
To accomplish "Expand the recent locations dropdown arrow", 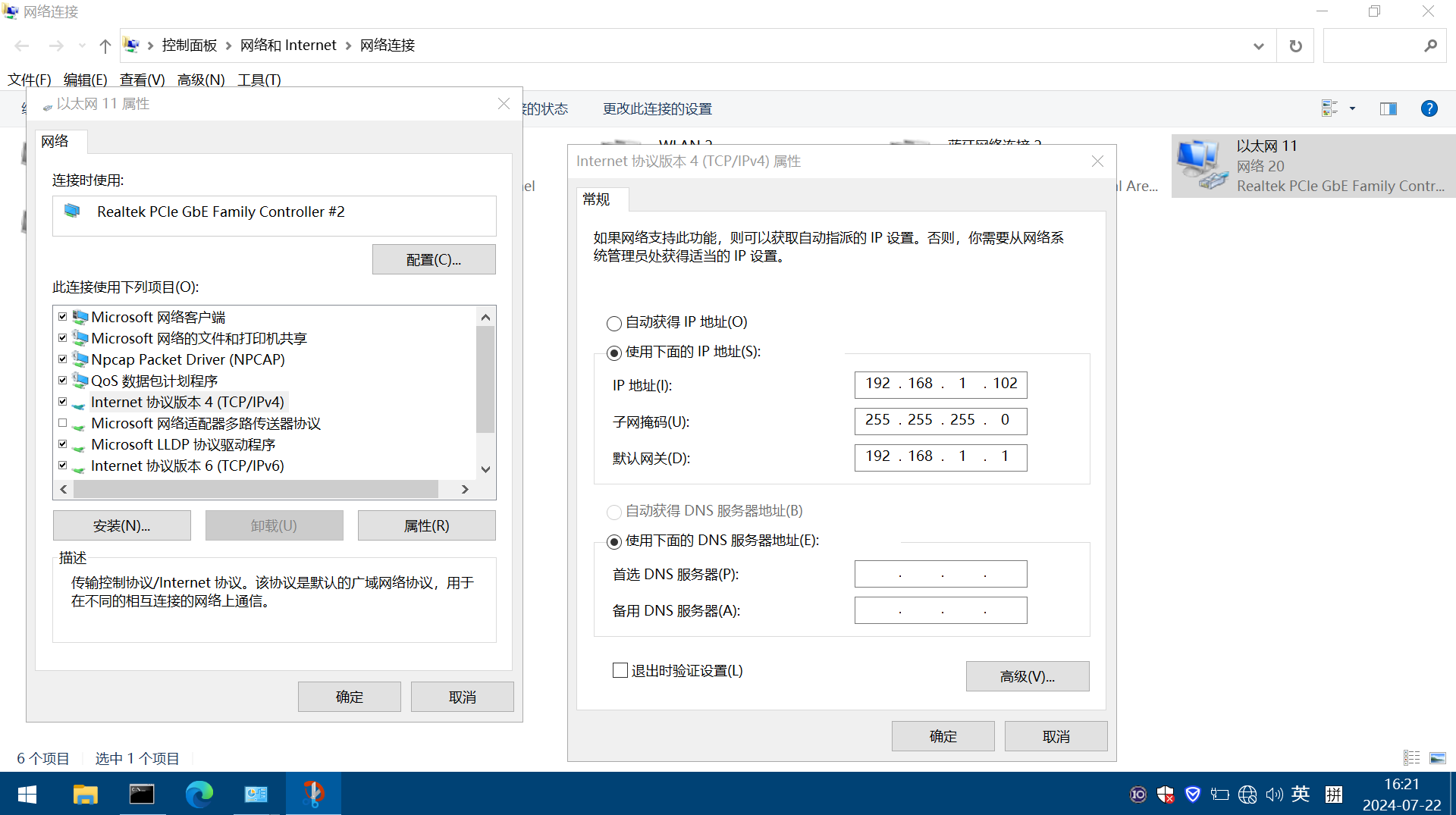I will tap(82, 46).
